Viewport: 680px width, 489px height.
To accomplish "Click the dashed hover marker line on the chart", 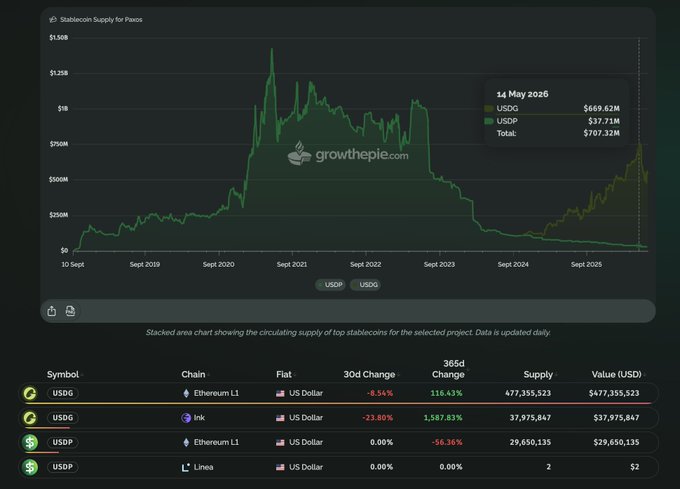I will coord(639,144).
